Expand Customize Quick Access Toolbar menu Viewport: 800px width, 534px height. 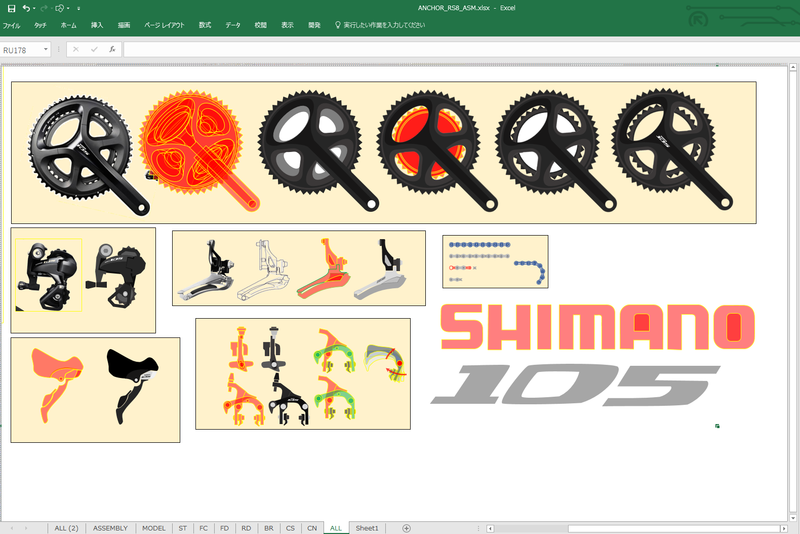[79, 8]
